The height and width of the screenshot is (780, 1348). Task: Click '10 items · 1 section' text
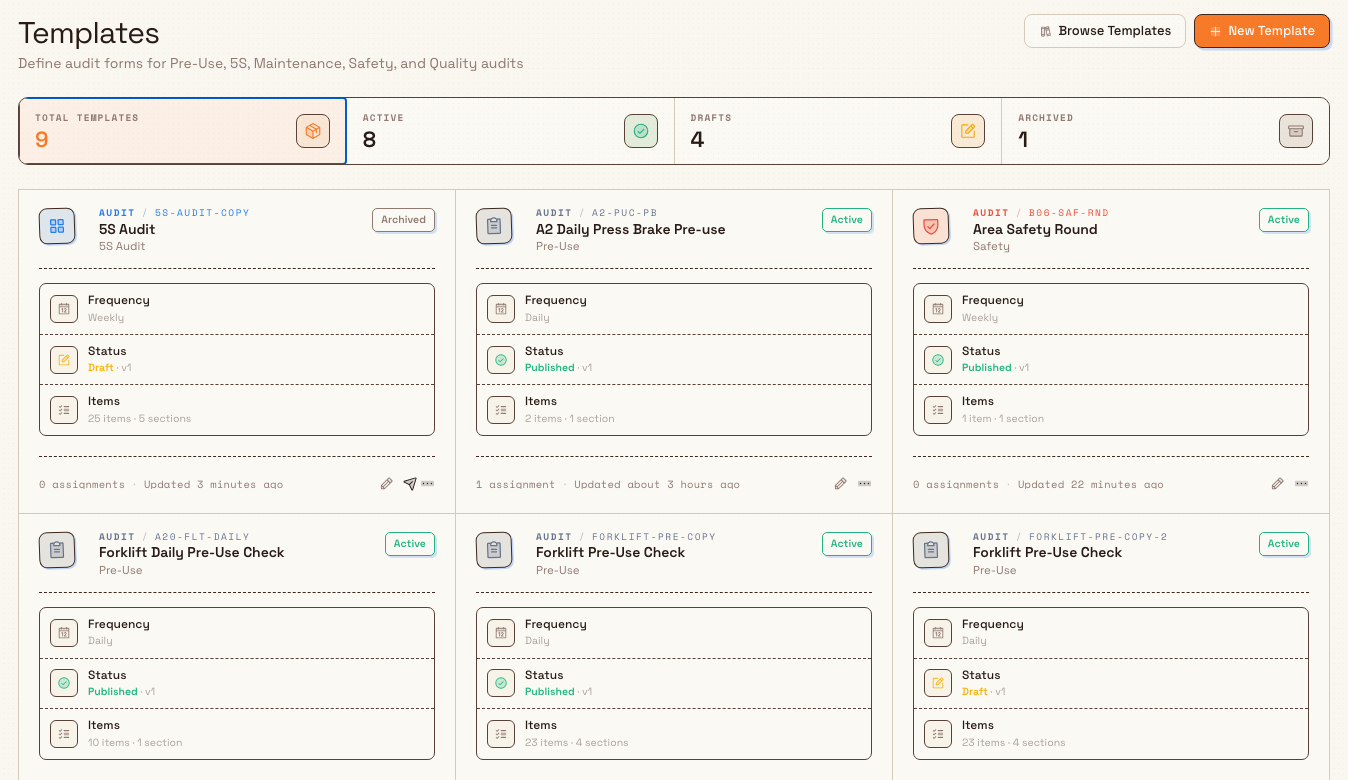[x=135, y=743]
